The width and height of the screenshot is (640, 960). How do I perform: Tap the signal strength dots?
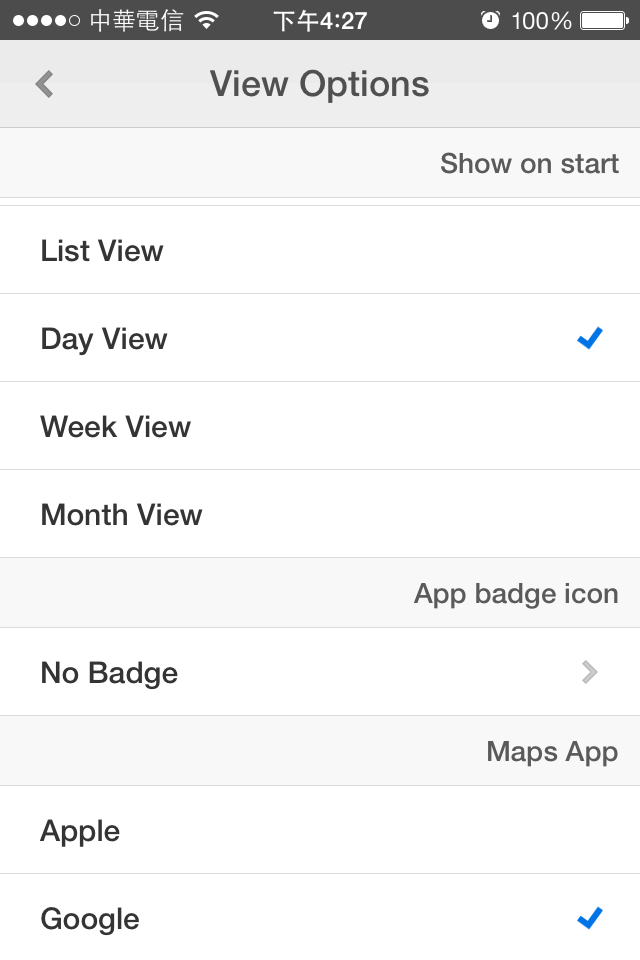[46, 20]
